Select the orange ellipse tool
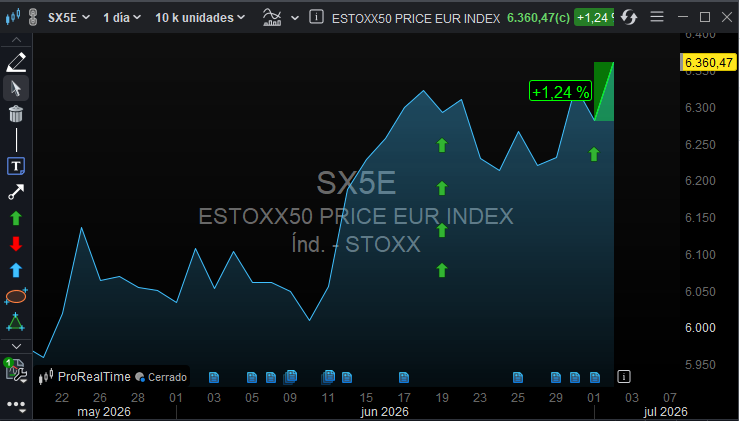 (x=16, y=296)
